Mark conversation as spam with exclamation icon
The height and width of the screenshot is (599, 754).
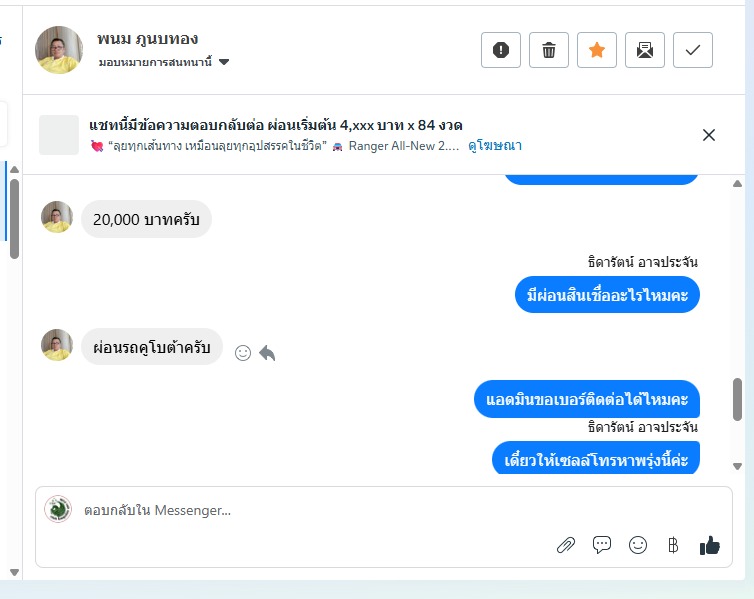click(x=501, y=50)
